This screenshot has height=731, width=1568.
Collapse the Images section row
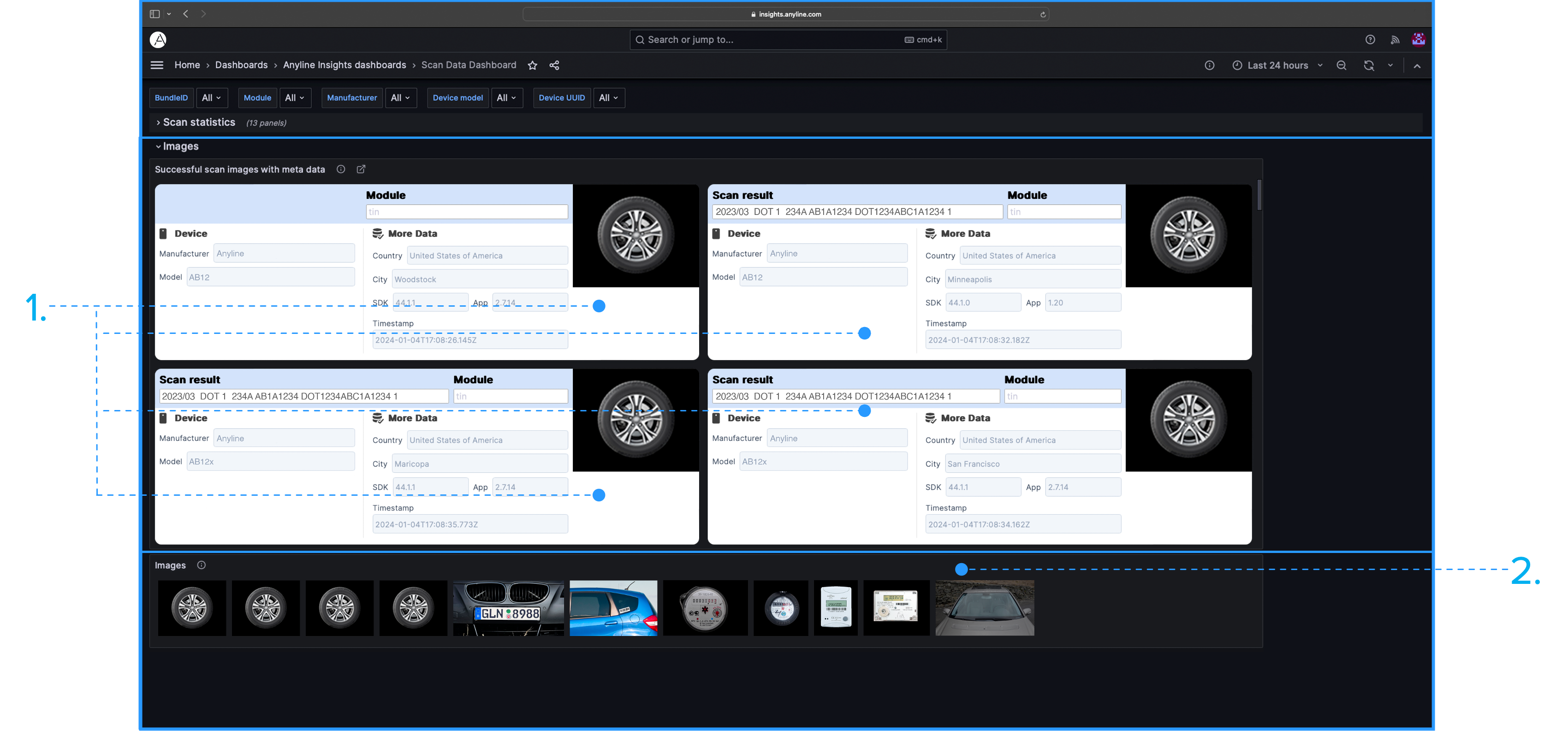[x=180, y=146]
